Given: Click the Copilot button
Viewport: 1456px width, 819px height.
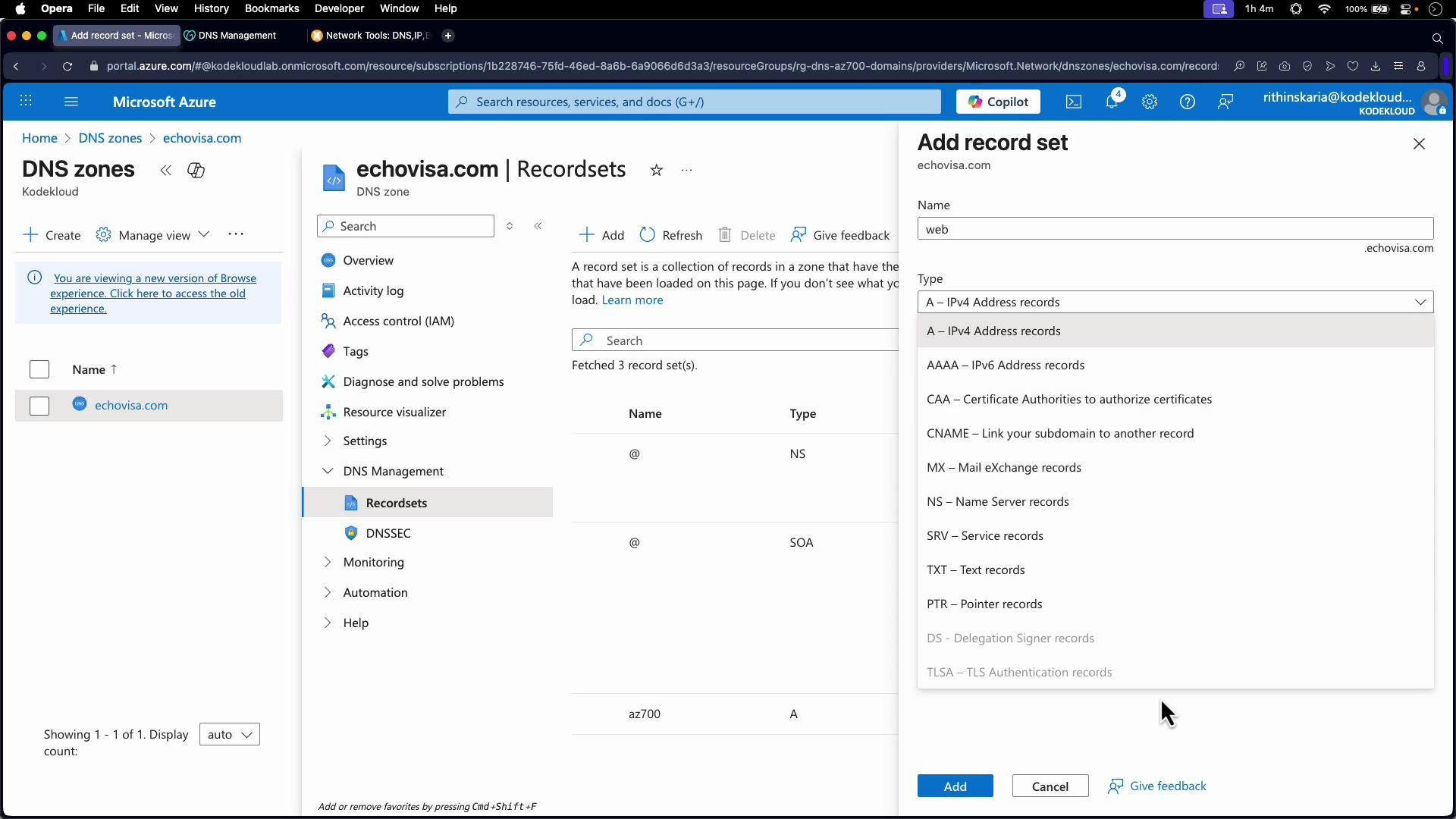Looking at the screenshot, I should tap(998, 102).
